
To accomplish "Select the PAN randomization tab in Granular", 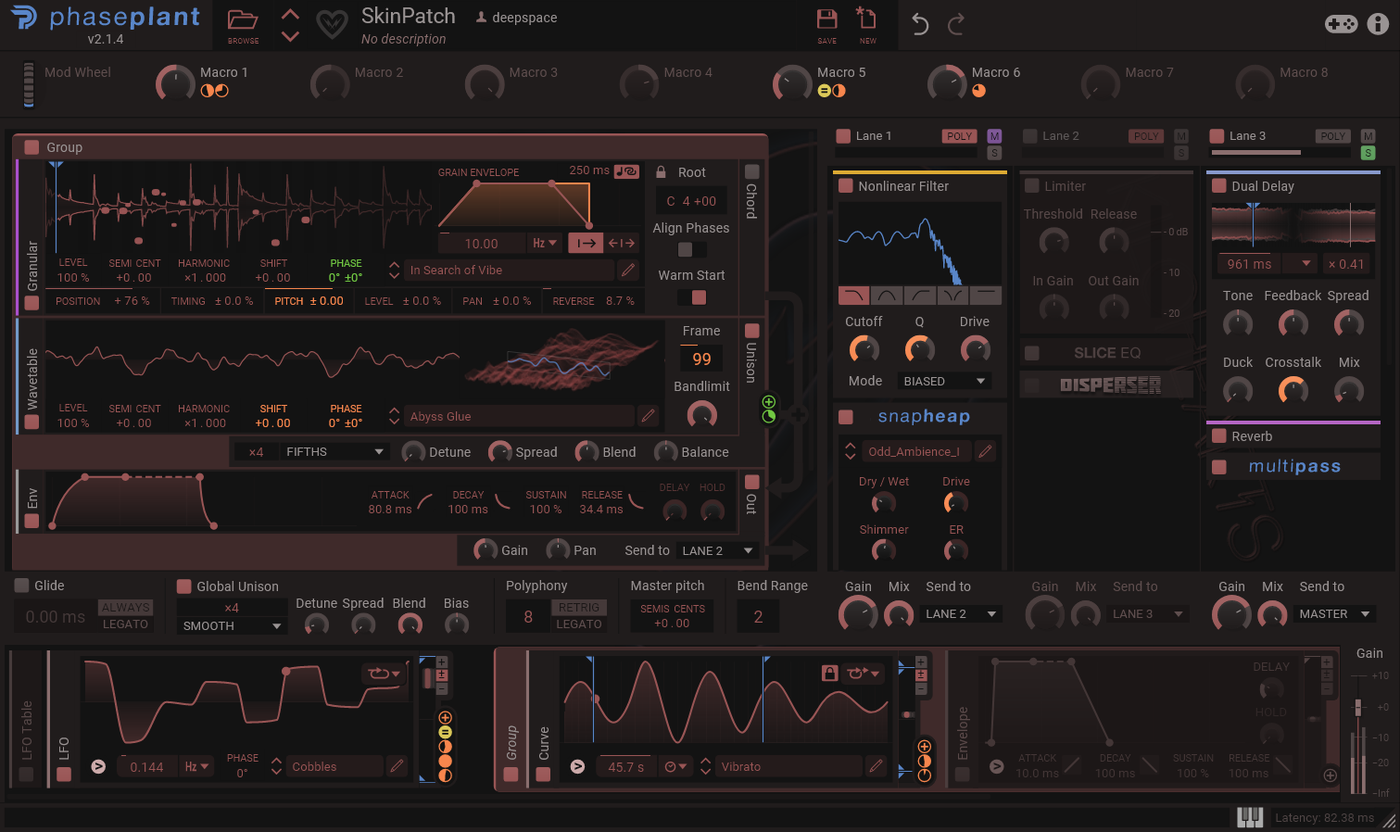I will click(x=497, y=301).
